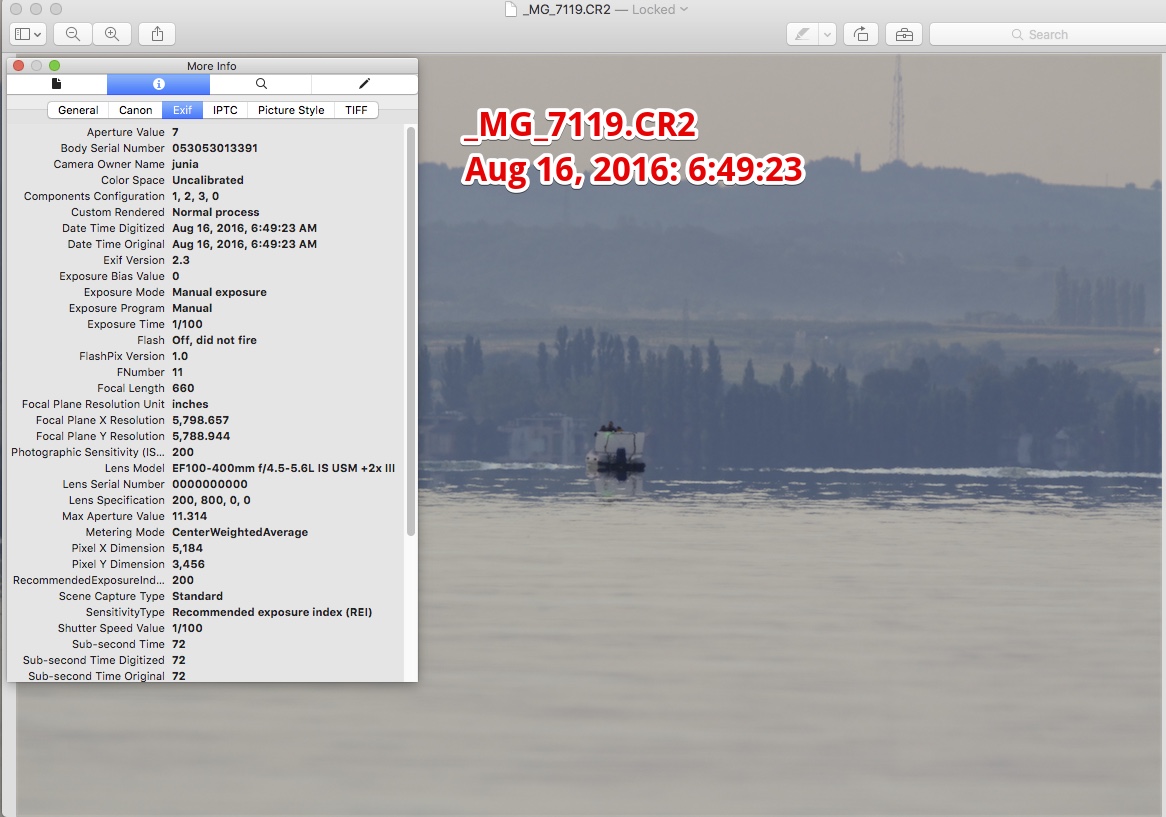Screen dimensions: 1166x817
Task: Switch to the IPTC tab
Action: (x=225, y=110)
